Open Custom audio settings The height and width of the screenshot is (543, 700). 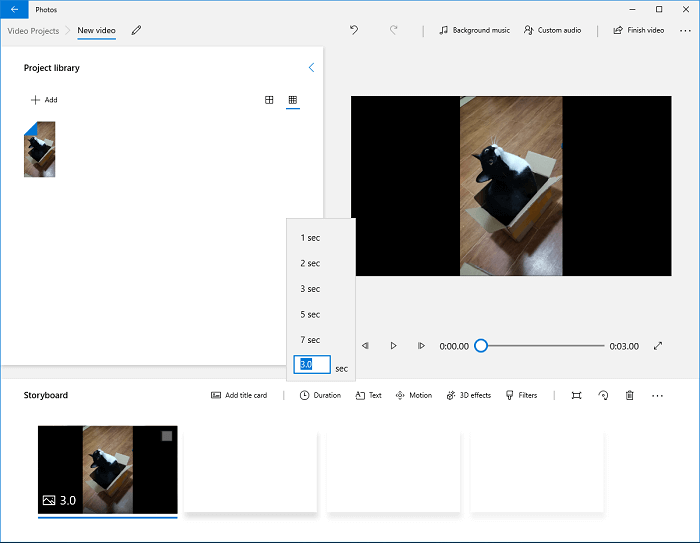553,30
